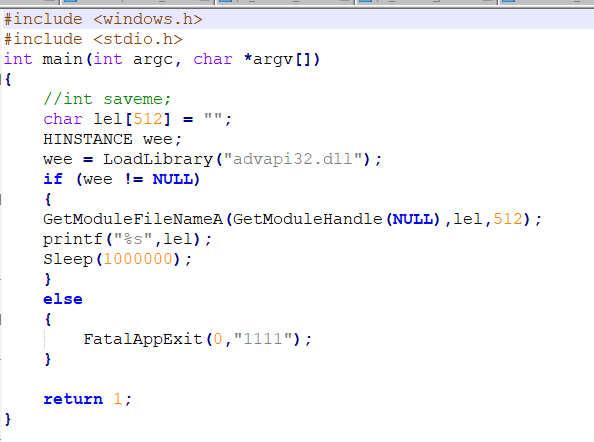Image resolution: width=594 pixels, height=442 pixels.
Task: Click the if keyword
Action: (53, 179)
